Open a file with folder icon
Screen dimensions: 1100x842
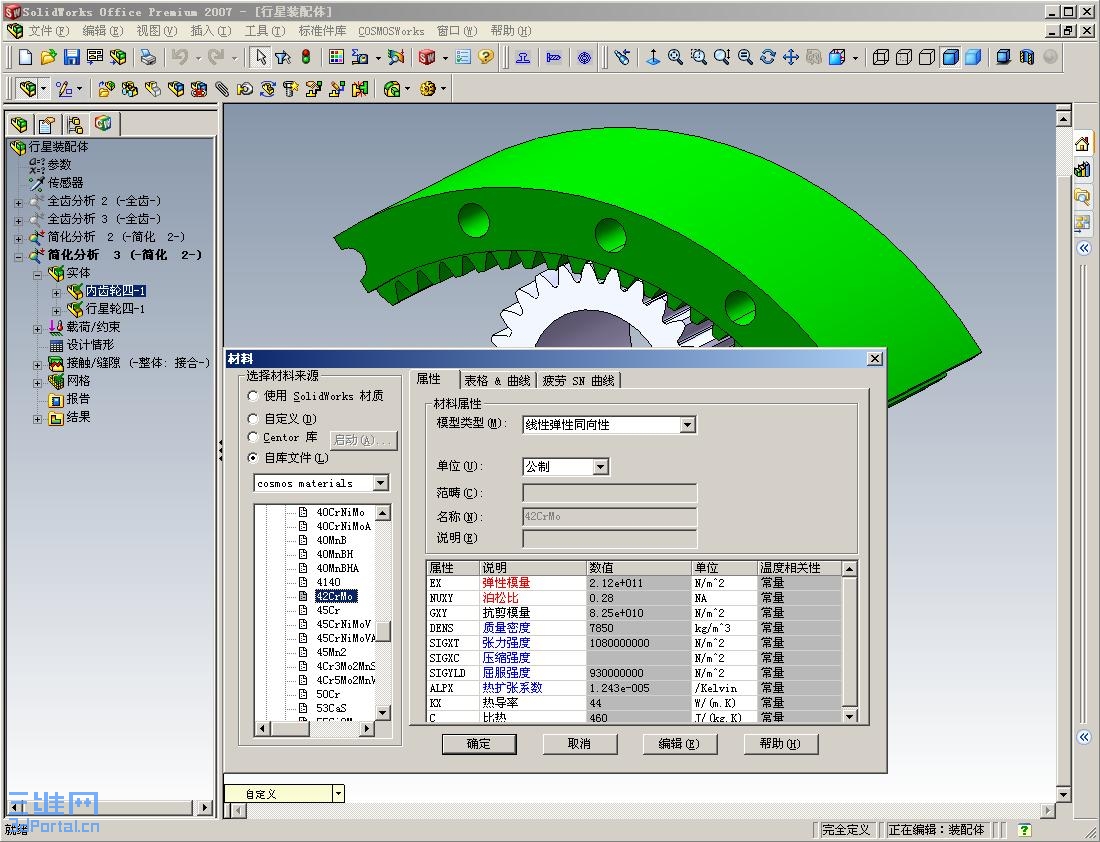click(48, 58)
